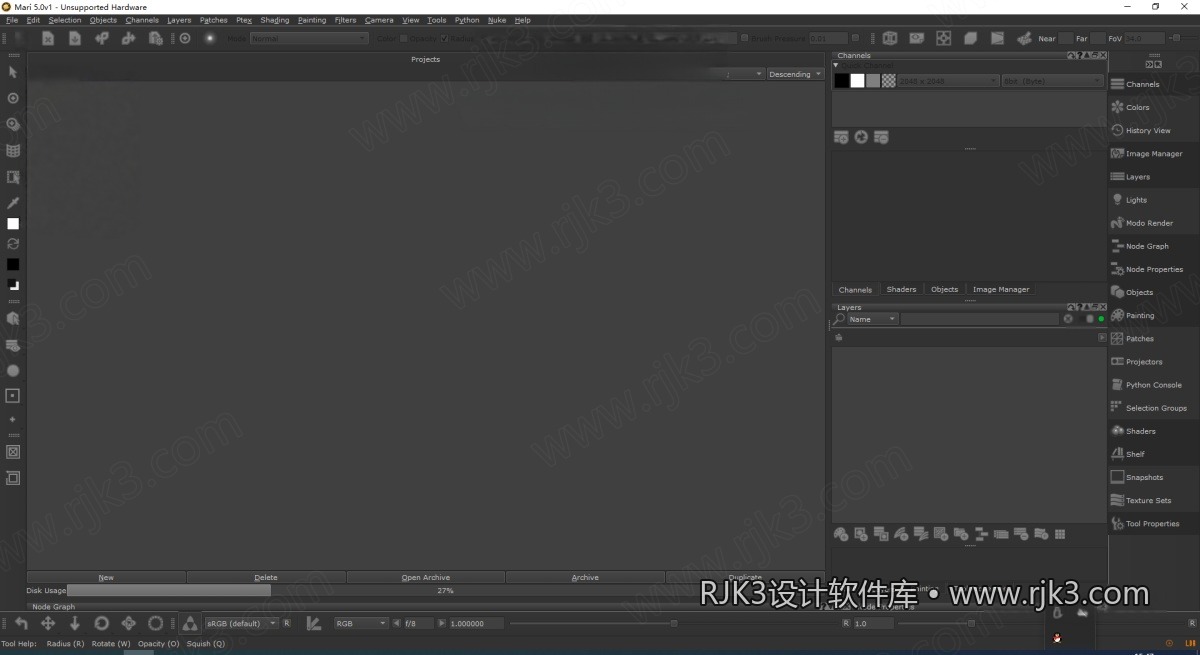1200x655 pixels.
Task: Toggle the Brush Pressure checkbox
Action: pyautogui.click(x=745, y=38)
